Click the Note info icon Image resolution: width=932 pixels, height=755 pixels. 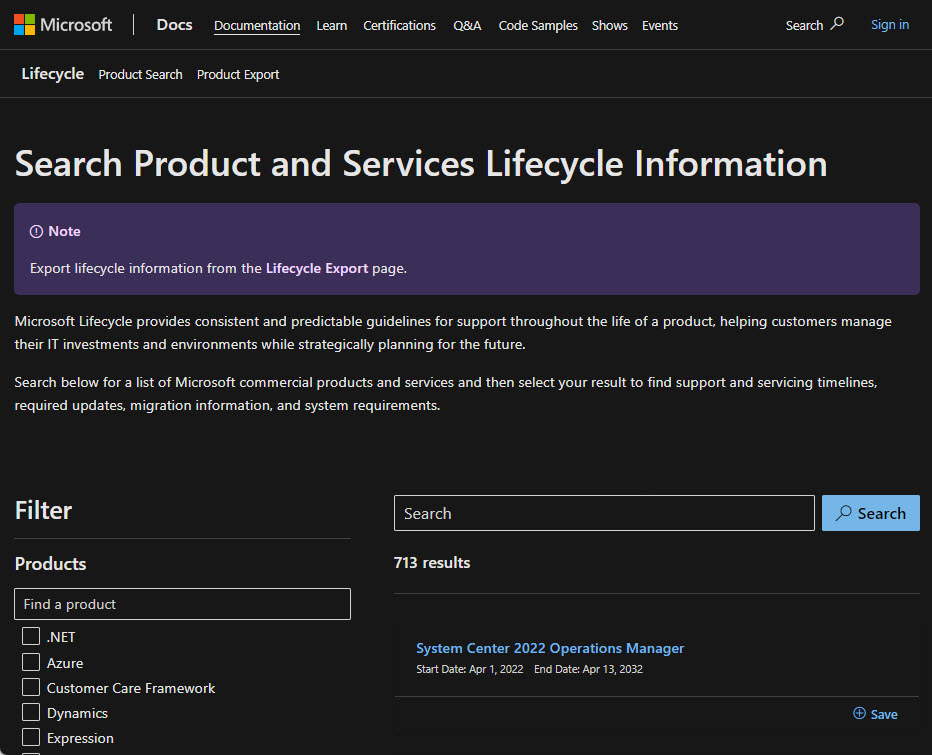[36, 232]
